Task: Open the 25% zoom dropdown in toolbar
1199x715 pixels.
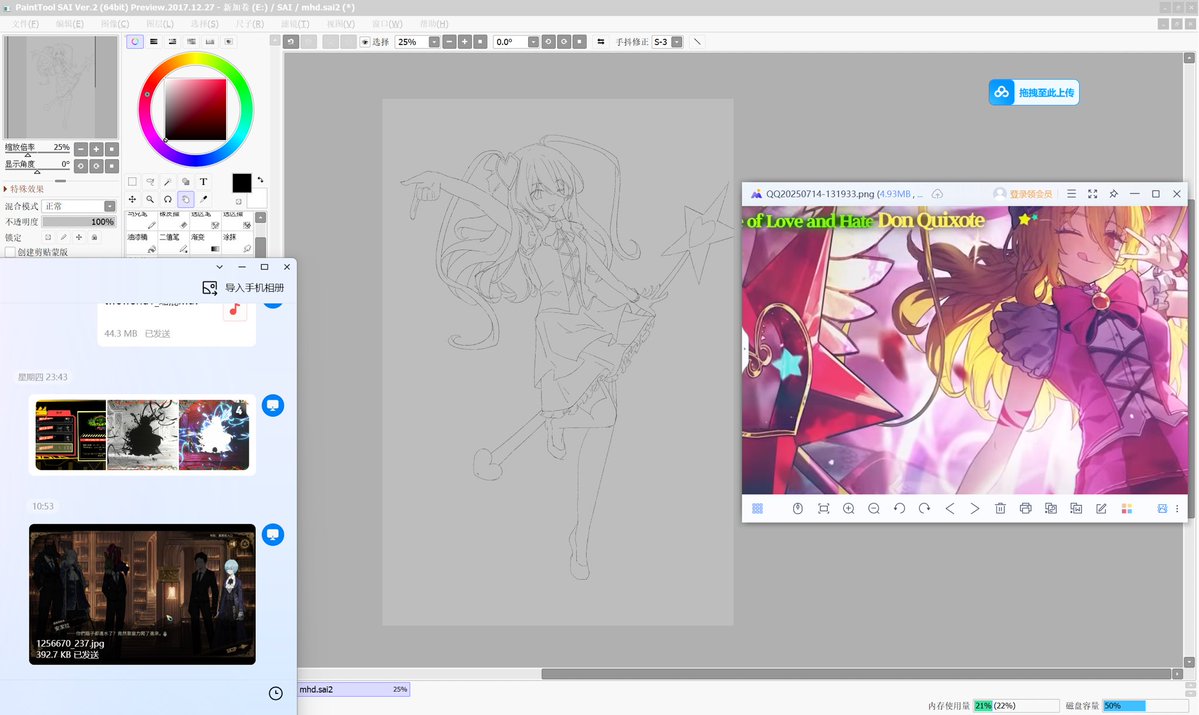Action: coord(434,42)
